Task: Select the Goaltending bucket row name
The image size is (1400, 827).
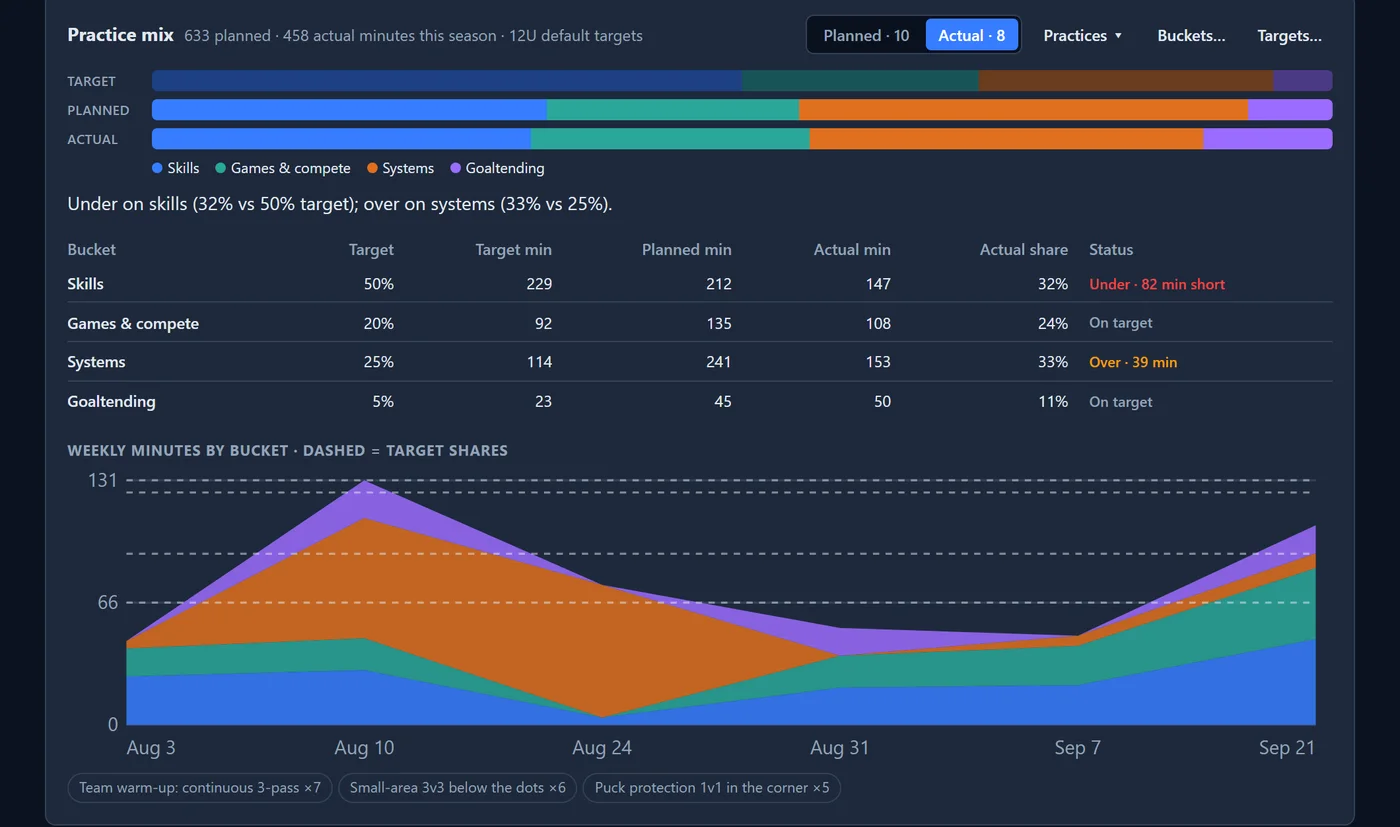Action: 111,401
